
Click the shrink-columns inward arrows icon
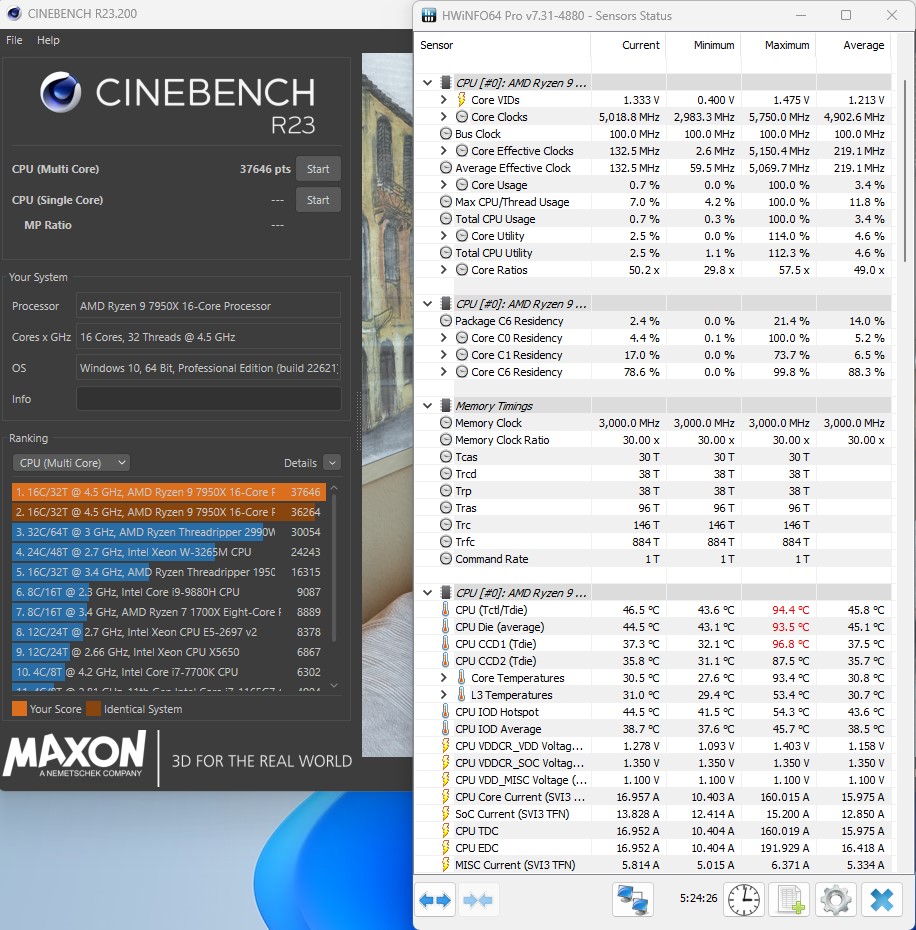tap(478, 900)
